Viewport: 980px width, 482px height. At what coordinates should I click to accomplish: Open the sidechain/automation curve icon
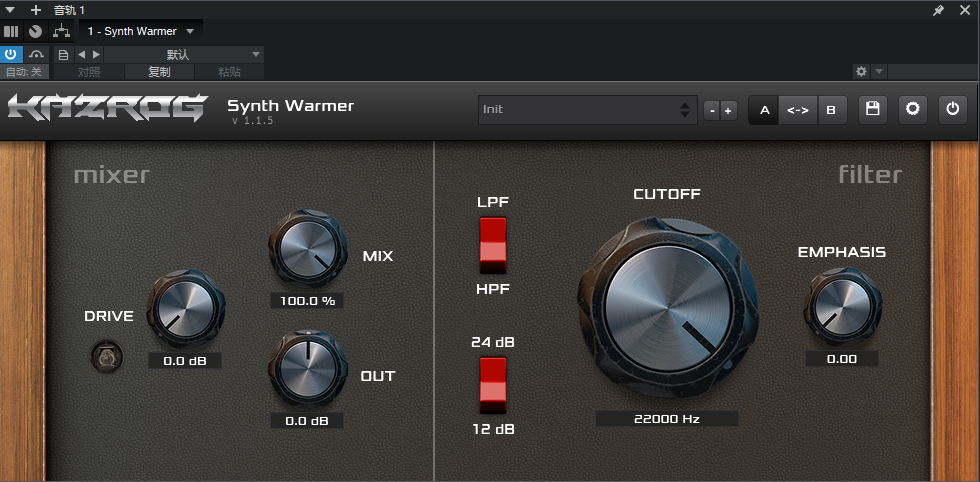tap(36, 54)
